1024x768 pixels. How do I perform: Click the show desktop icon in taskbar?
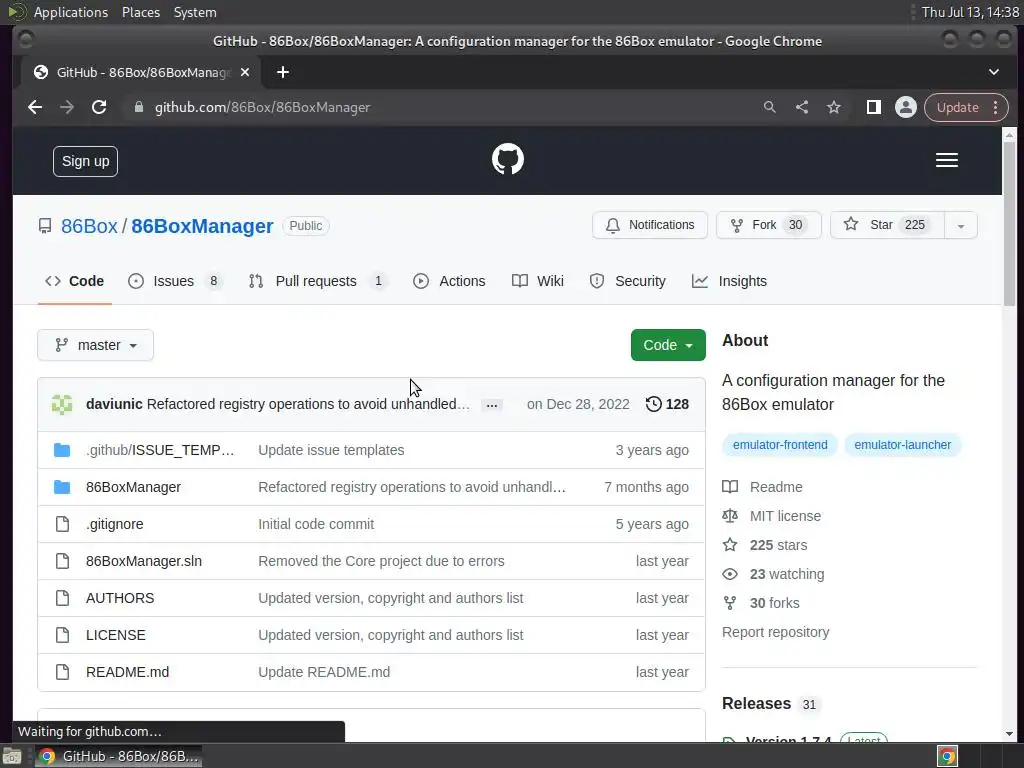12,756
